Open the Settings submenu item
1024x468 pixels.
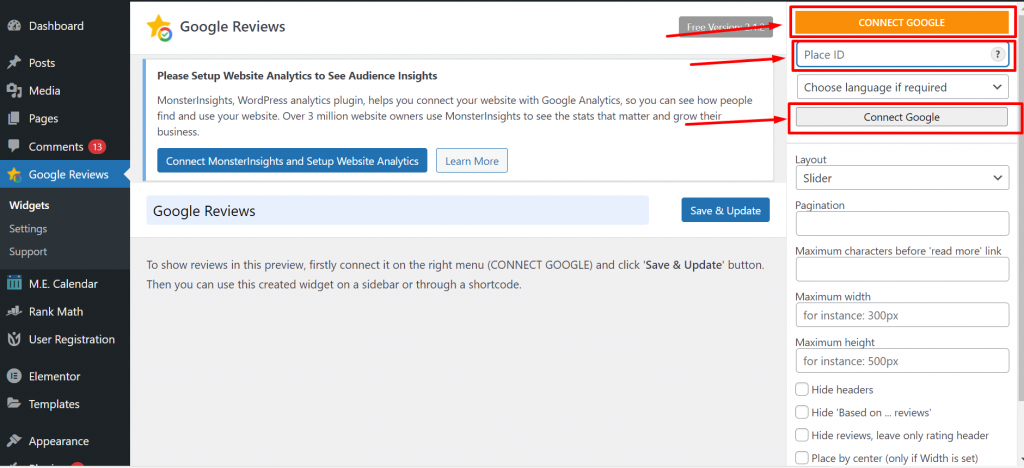click(28, 229)
